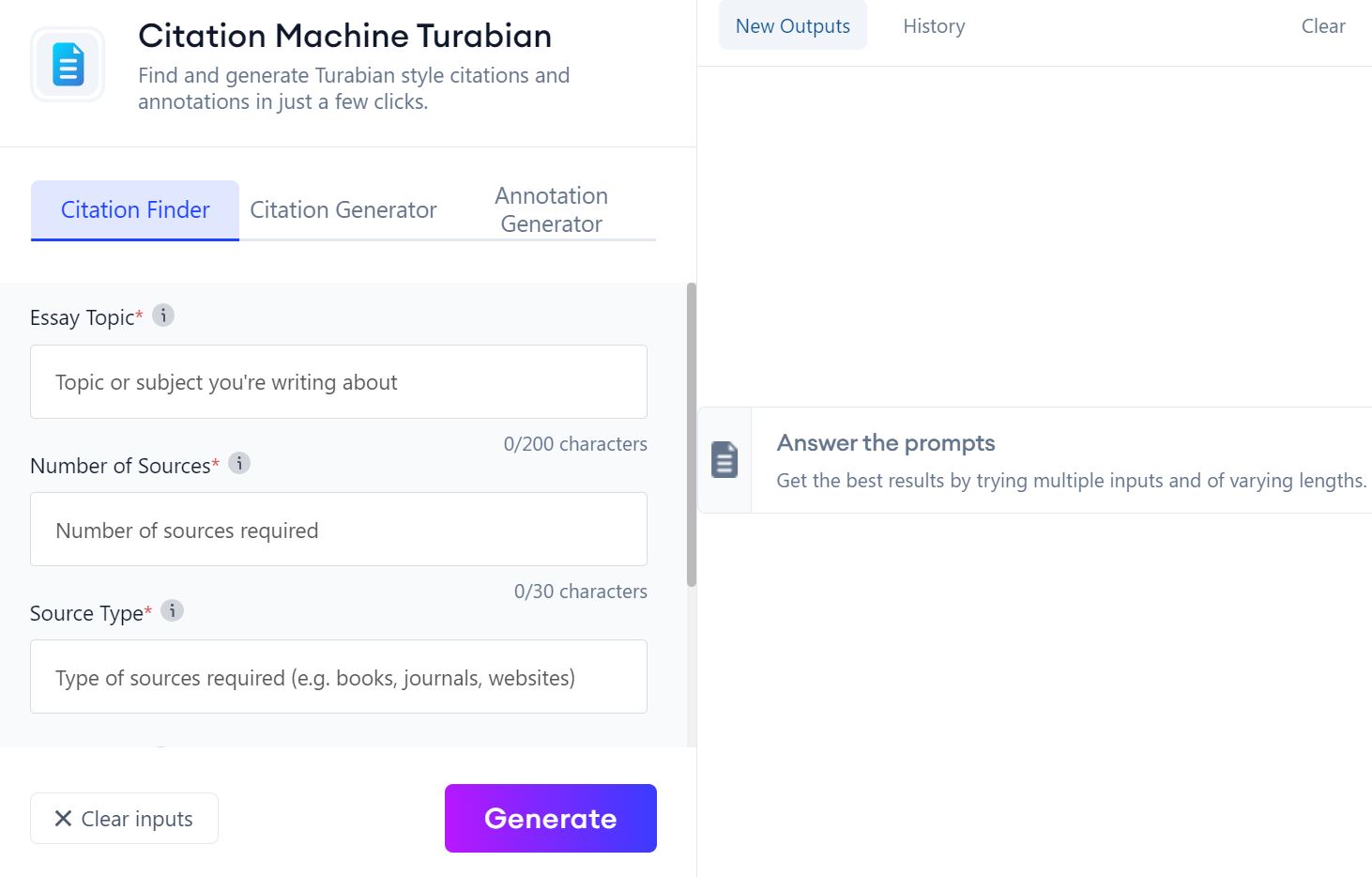1372x877 pixels.
Task: Click the Essay Topic info icon
Action: pos(163,315)
